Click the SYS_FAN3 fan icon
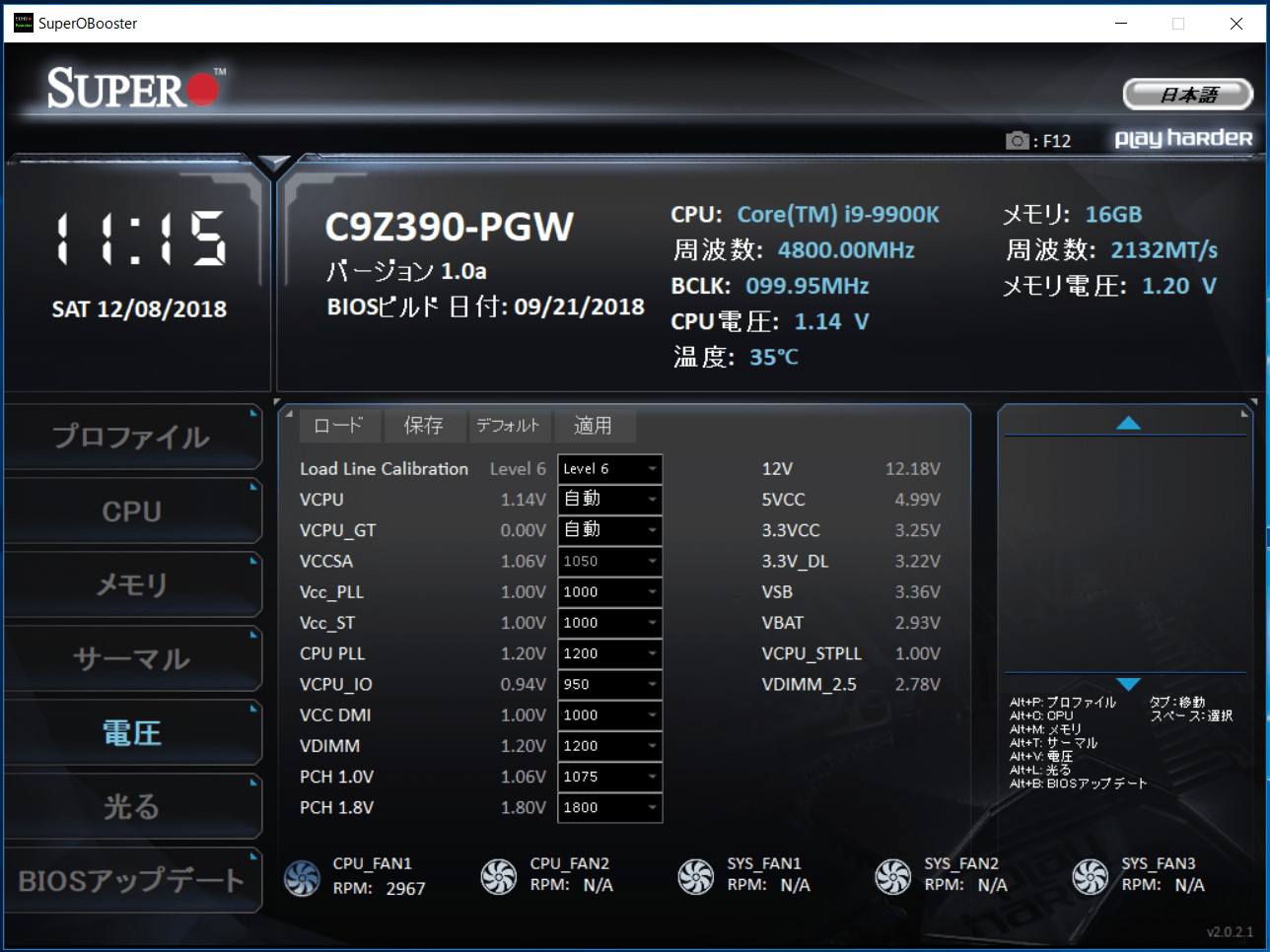Image resolution: width=1270 pixels, height=952 pixels. 1091,875
